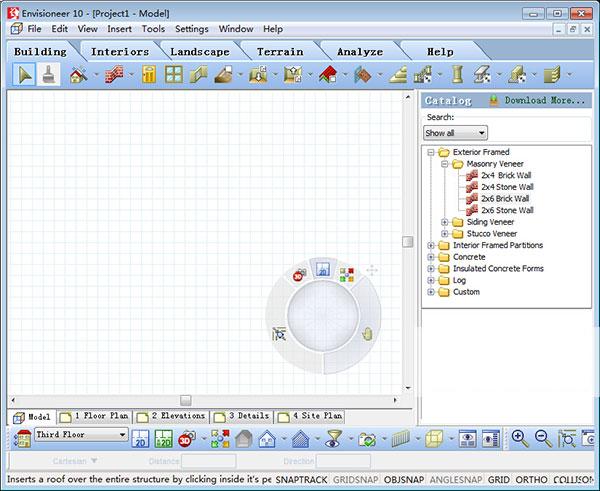Select the arrow selection tool
The image size is (600, 491).
pos(25,74)
